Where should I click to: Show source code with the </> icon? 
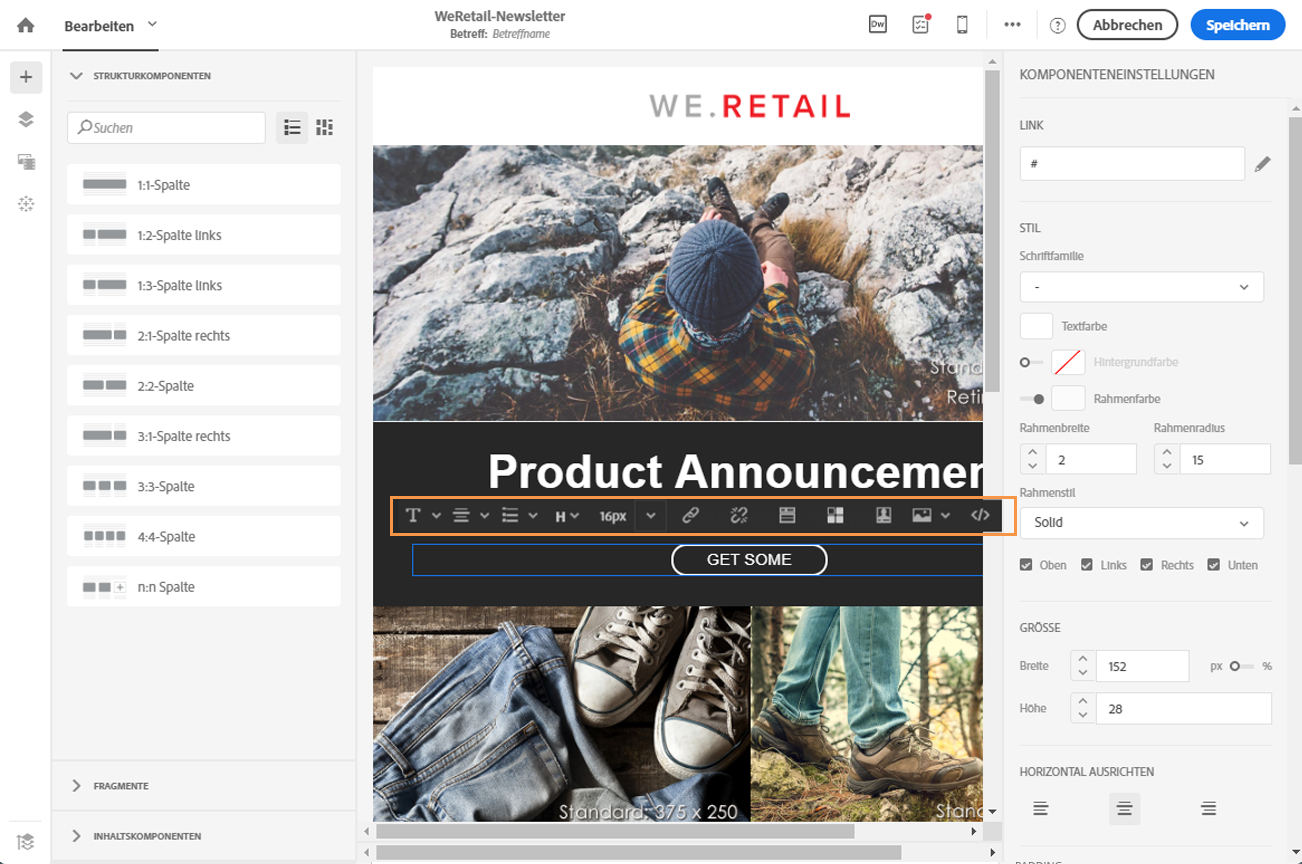(980, 515)
